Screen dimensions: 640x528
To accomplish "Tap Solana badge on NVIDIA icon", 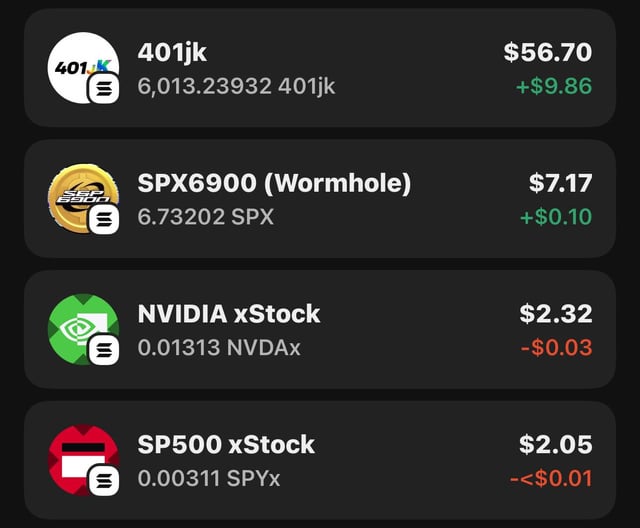I will coord(104,351).
